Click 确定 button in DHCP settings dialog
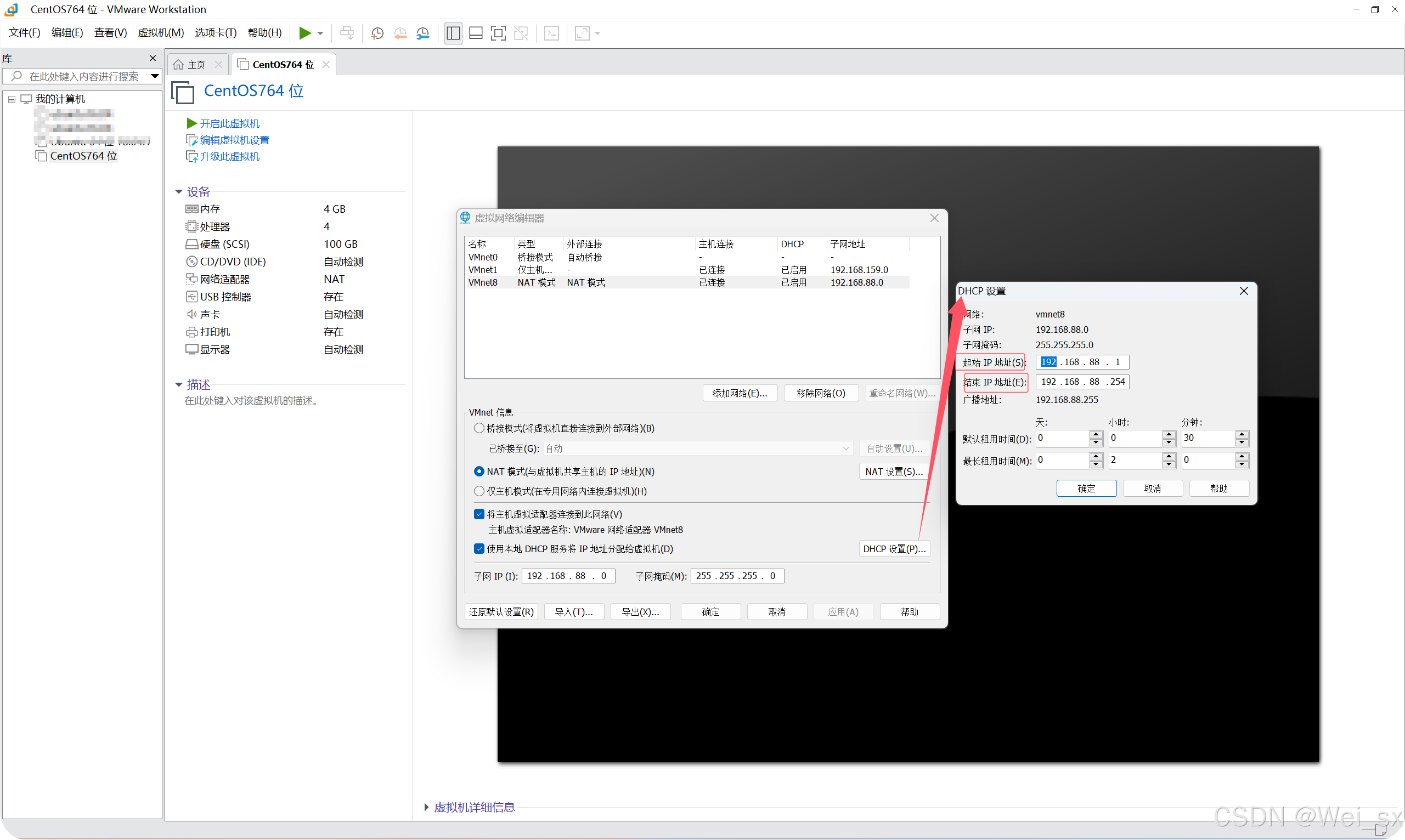Screen dimensions: 1405x840 pyautogui.click(x=1086, y=489)
